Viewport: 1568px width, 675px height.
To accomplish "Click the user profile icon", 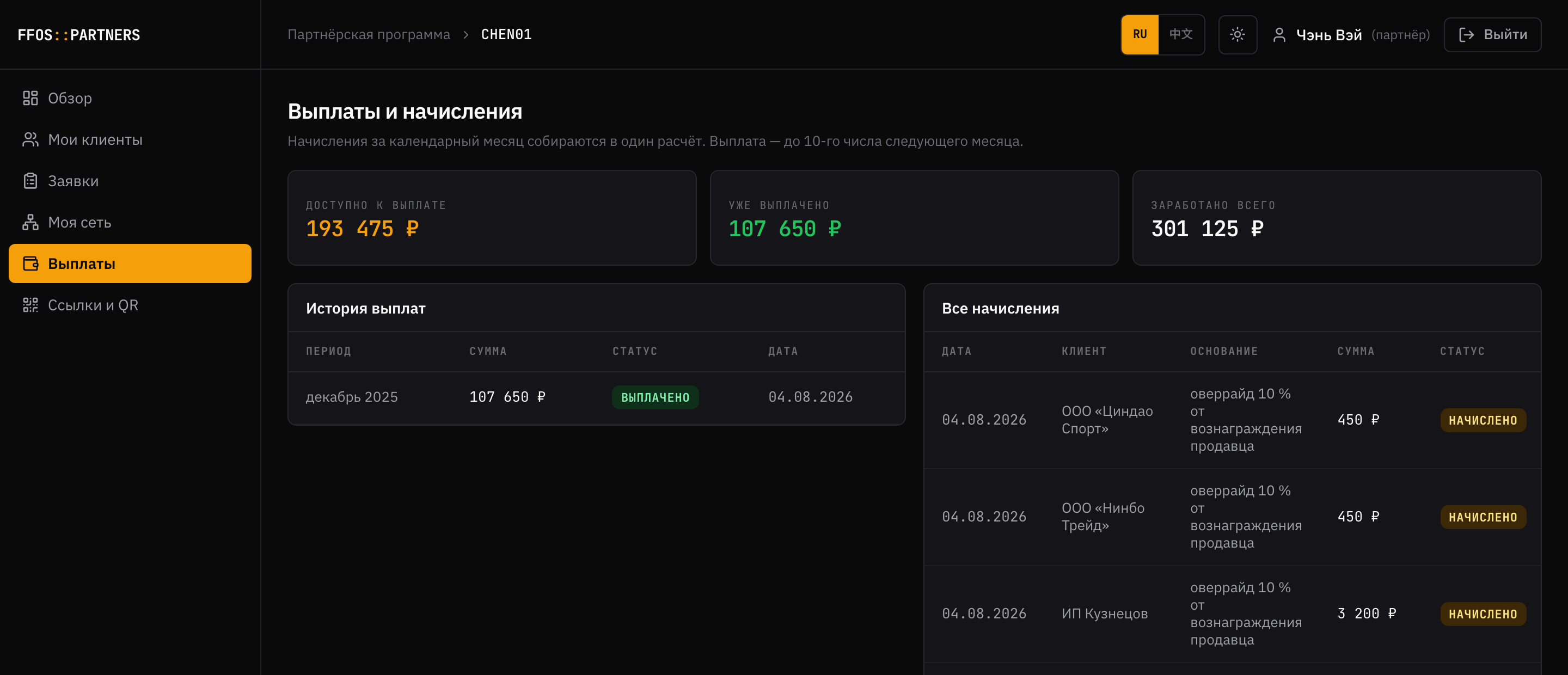I will coord(1279,35).
